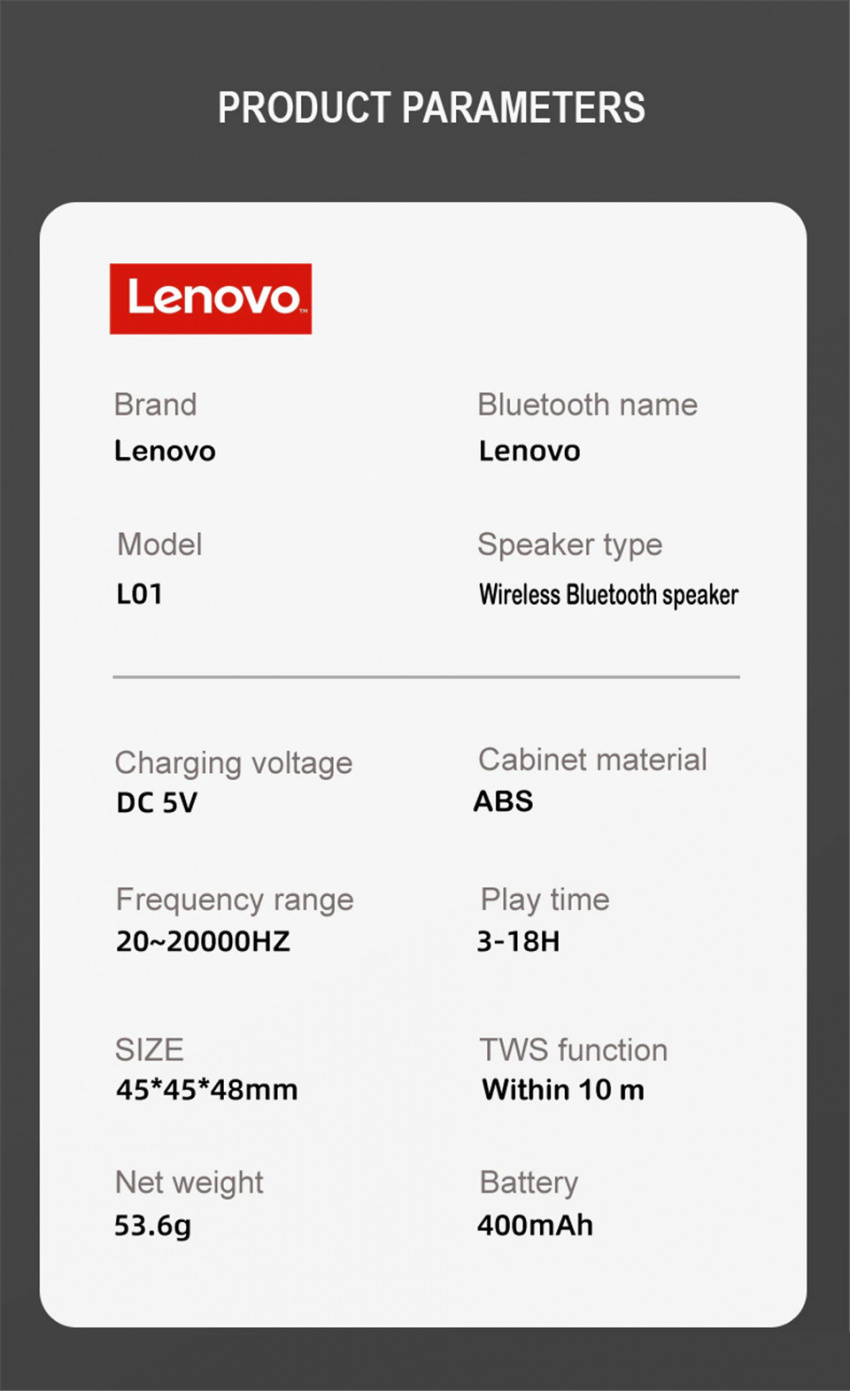Click the ABS cabinet material value
Viewport: 850px width, 1391px height.
tap(503, 801)
